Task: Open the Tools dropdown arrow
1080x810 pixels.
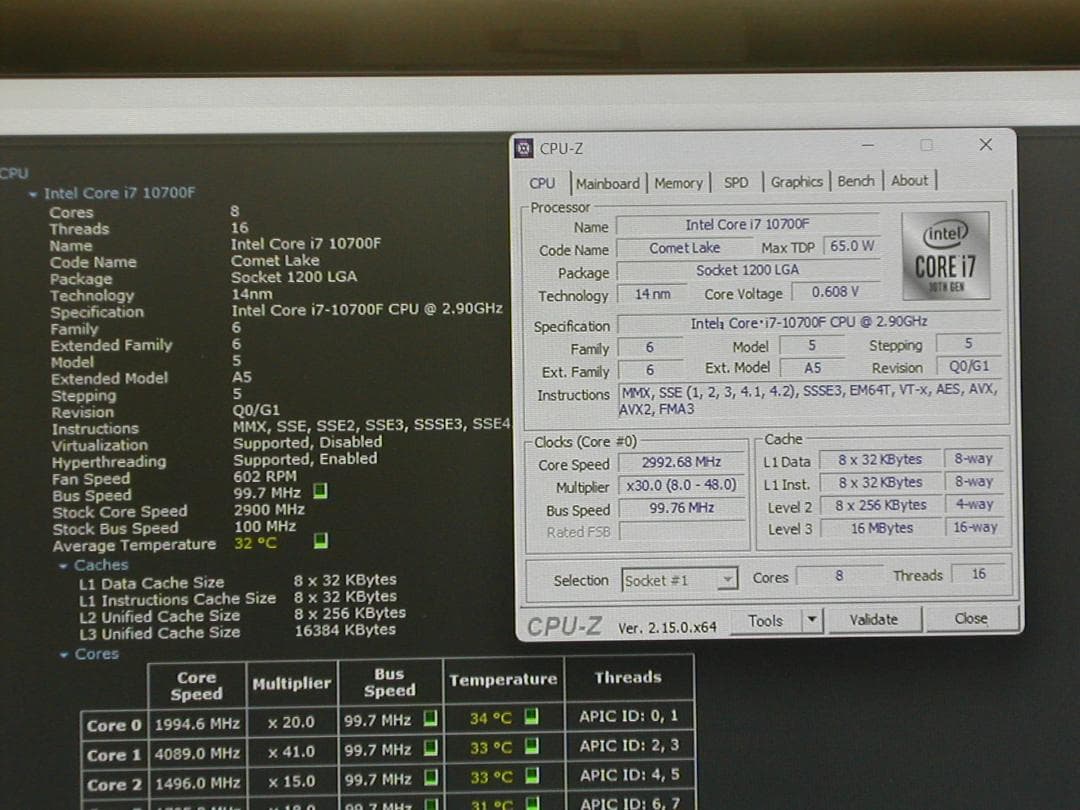Action: click(812, 620)
